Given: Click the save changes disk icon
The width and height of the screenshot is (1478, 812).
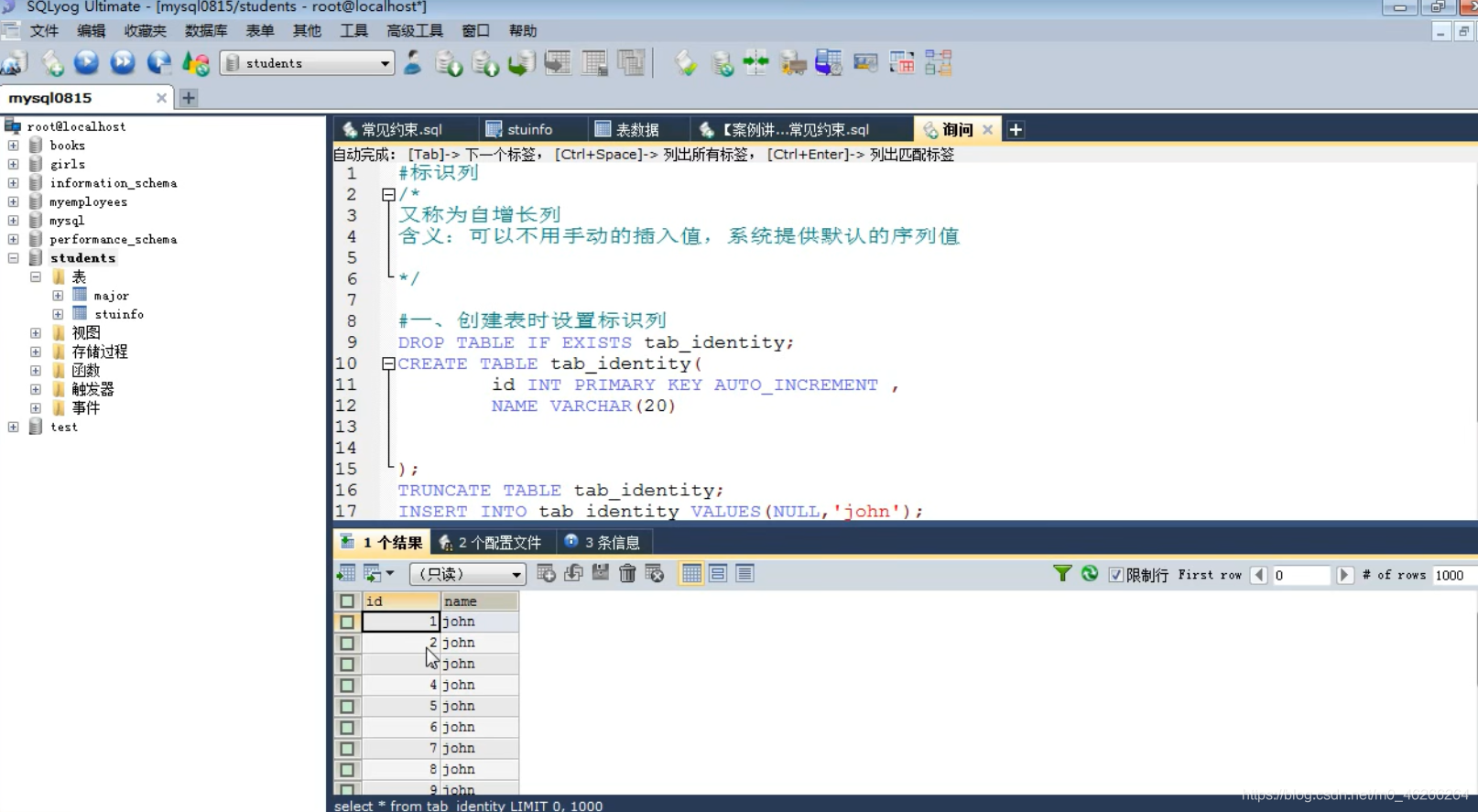Looking at the screenshot, I should (x=601, y=574).
